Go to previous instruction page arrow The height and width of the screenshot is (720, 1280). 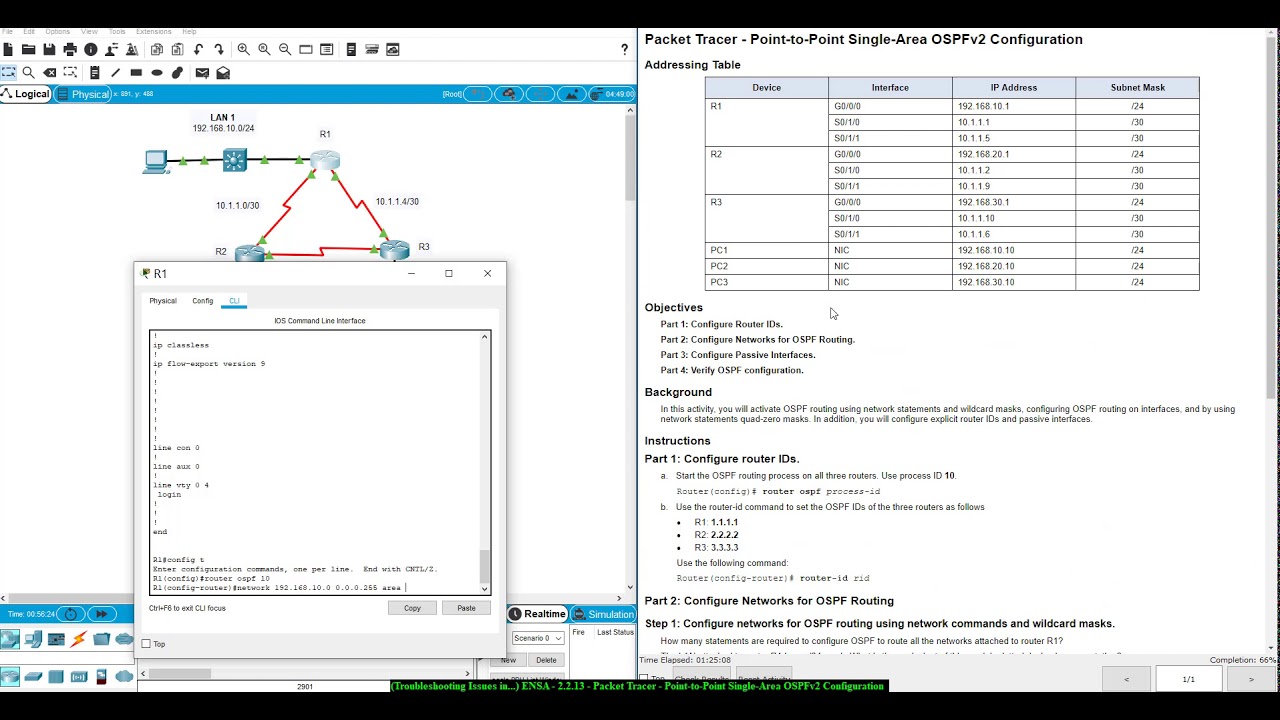pyautogui.click(x=1126, y=679)
